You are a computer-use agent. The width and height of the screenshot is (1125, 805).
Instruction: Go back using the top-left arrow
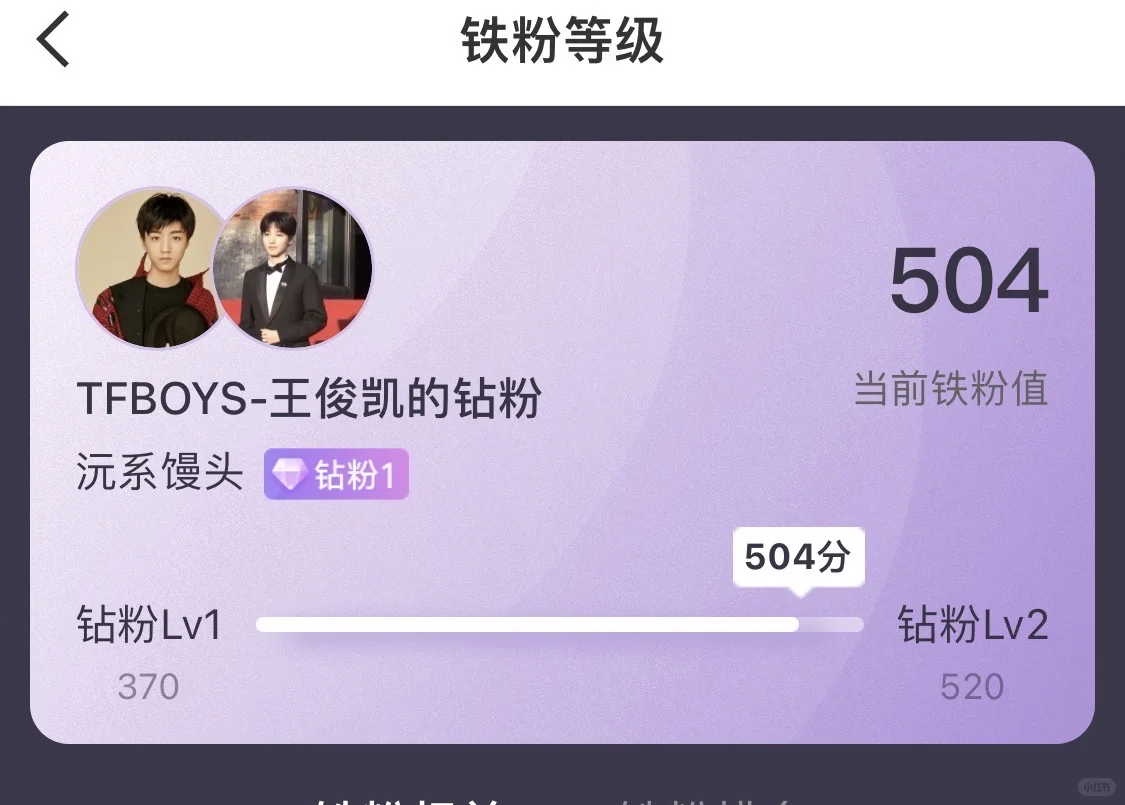53,39
